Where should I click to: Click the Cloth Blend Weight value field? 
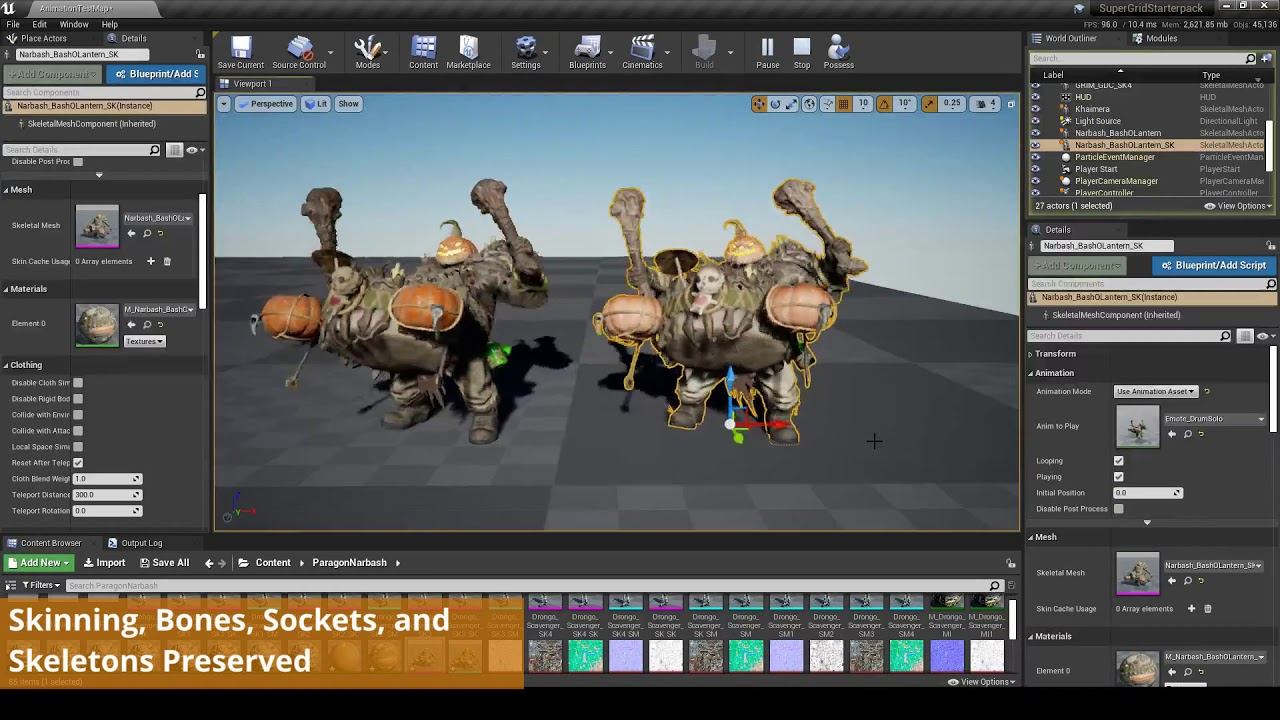[x=103, y=479]
